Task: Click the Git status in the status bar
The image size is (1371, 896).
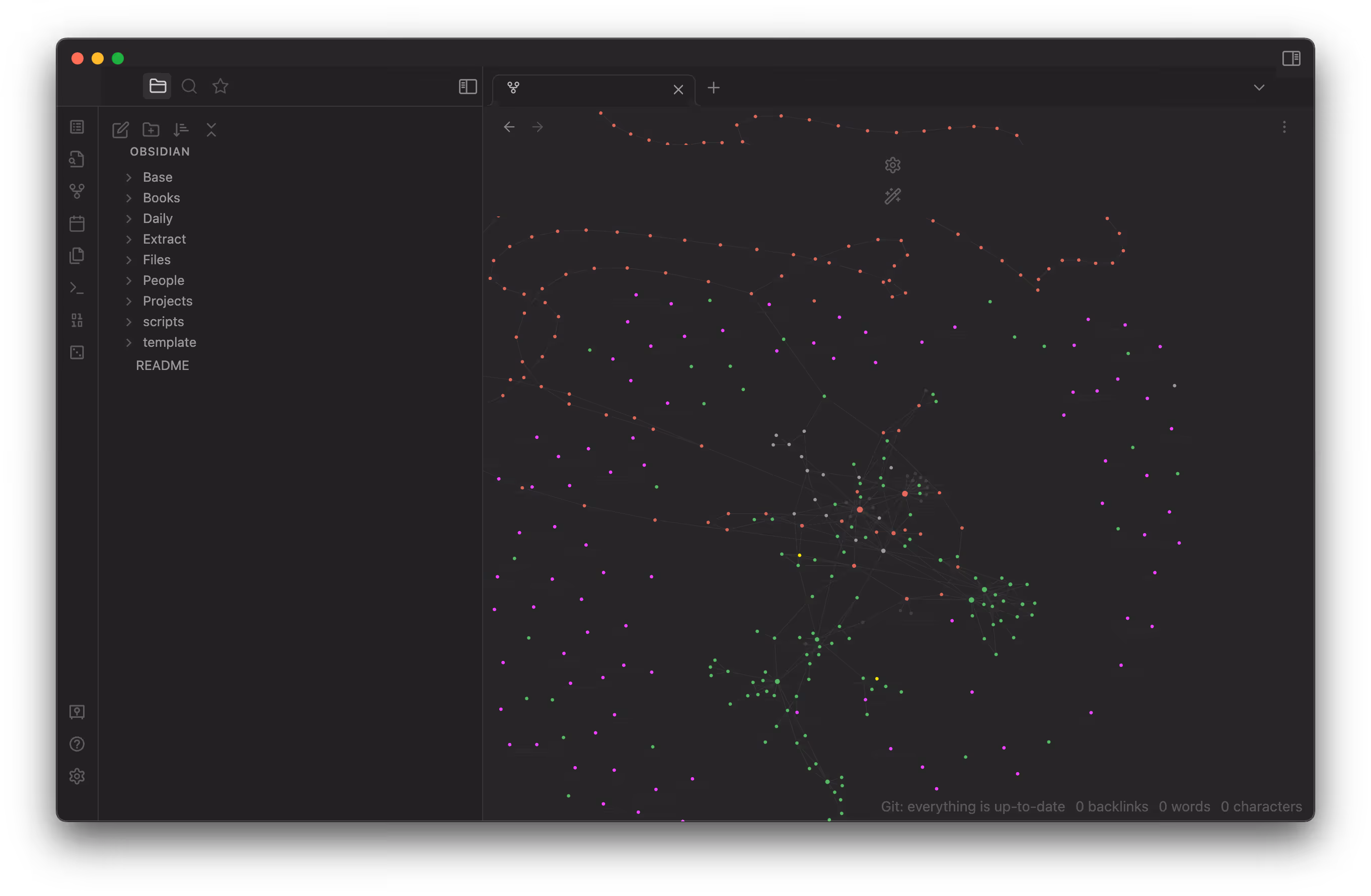Action: [972, 807]
